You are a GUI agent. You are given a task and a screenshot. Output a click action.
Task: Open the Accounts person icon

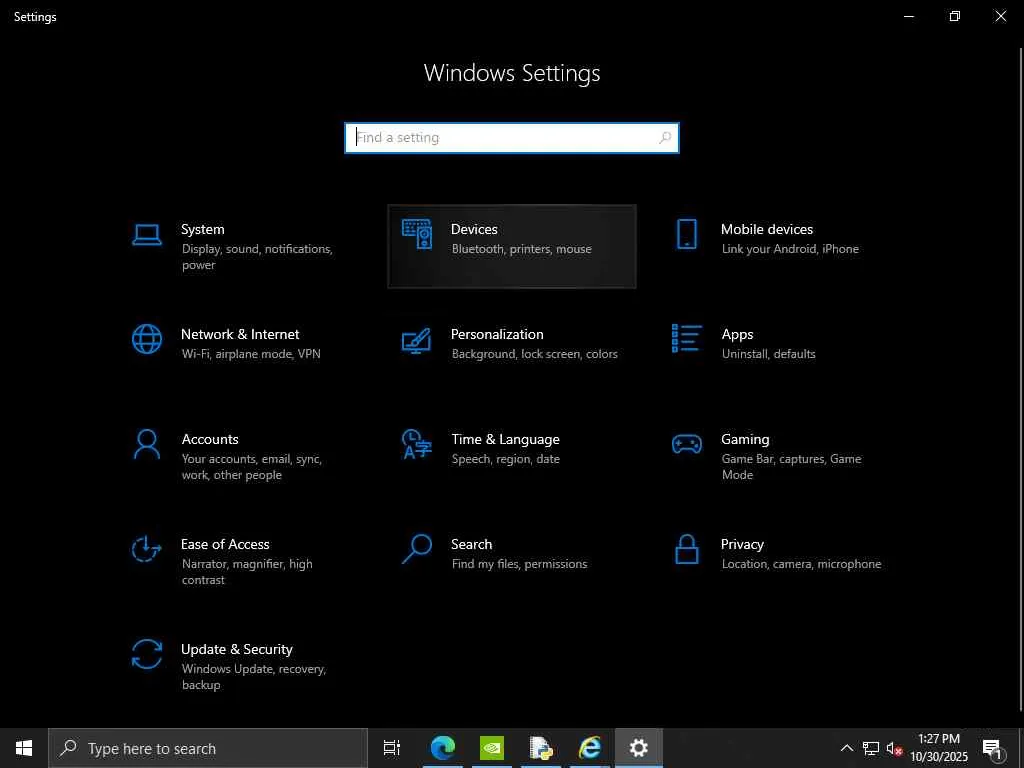click(146, 444)
